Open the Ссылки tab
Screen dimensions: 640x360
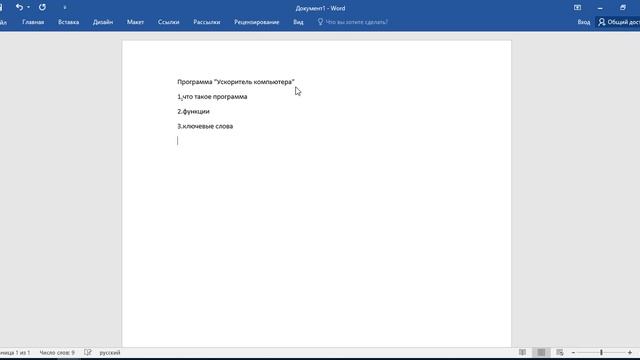pos(169,22)
